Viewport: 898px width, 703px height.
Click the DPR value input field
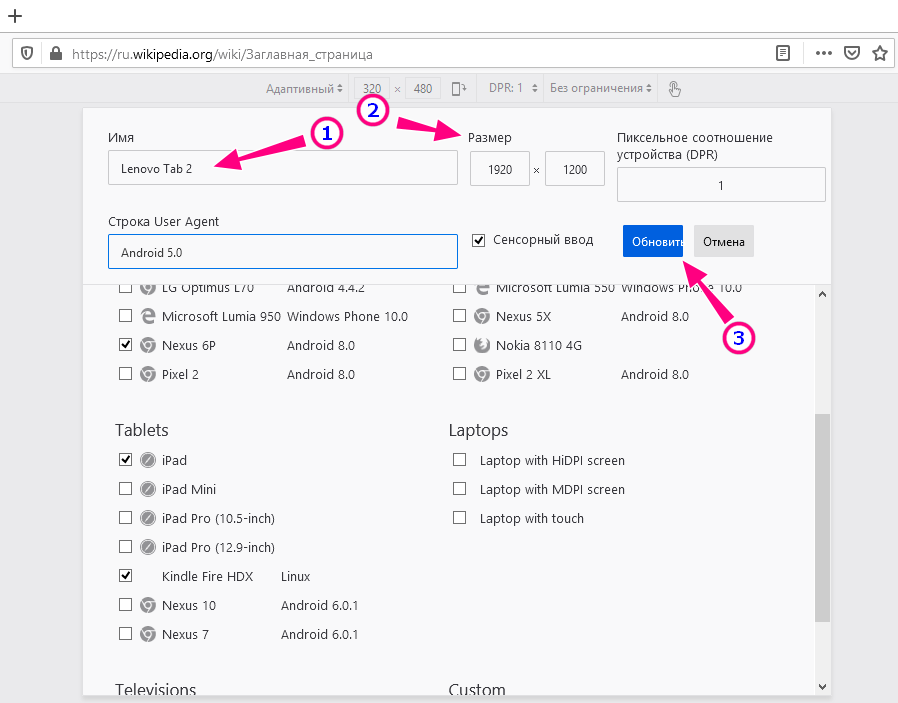[x=721, y=185]
